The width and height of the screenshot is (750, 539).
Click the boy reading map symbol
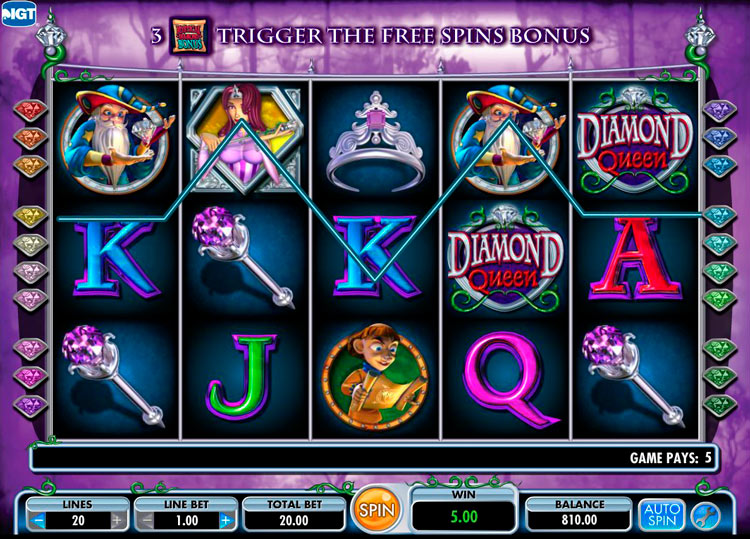[x=375, y=376]
